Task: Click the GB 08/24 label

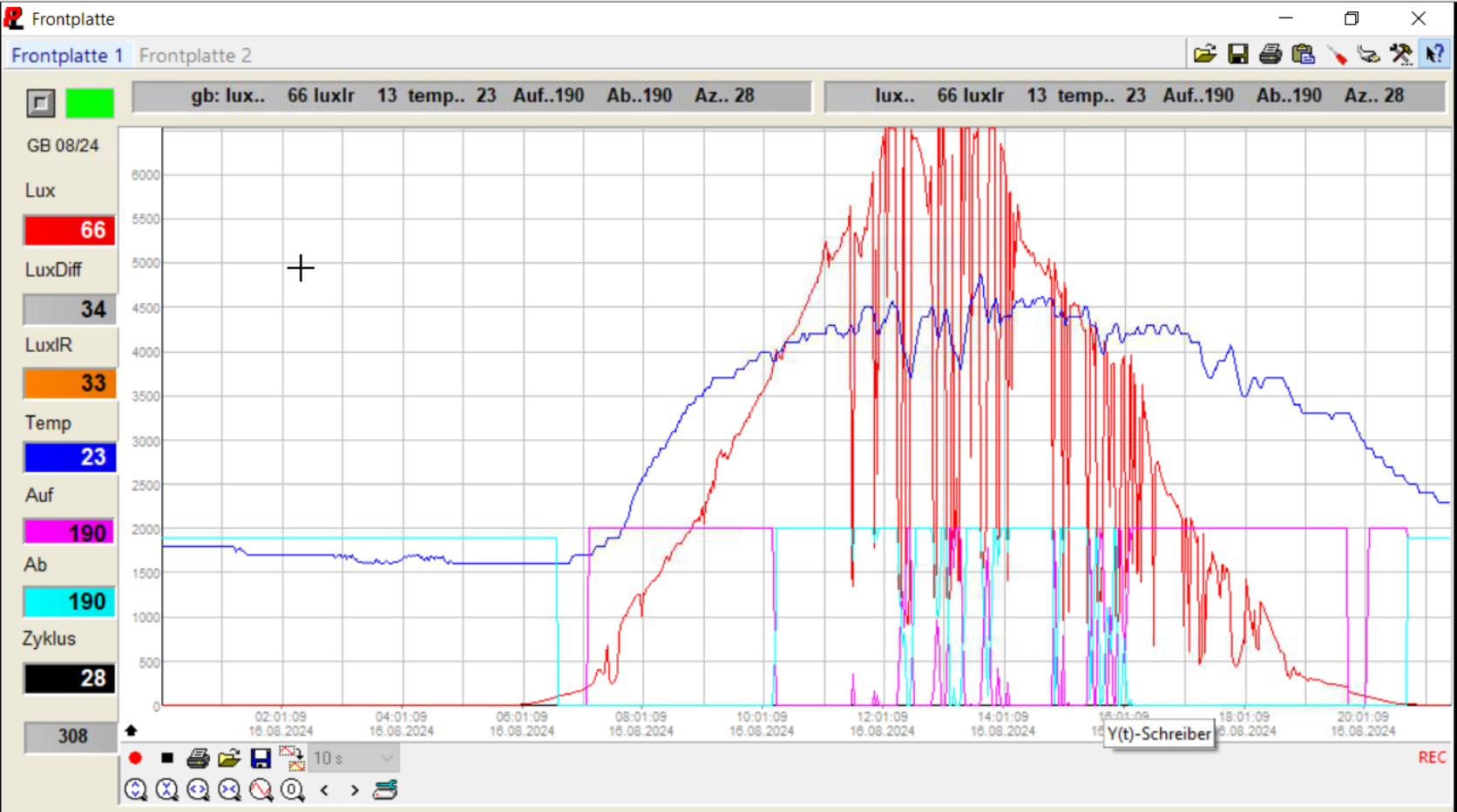Action: [x=63, y=145]
